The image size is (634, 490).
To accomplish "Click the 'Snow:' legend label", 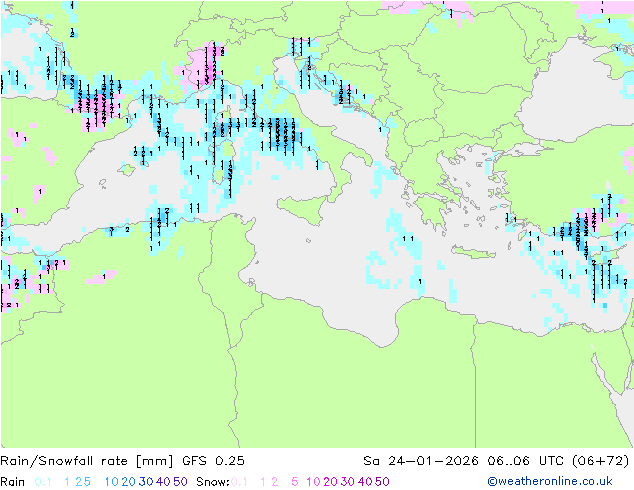I will 213,482.
